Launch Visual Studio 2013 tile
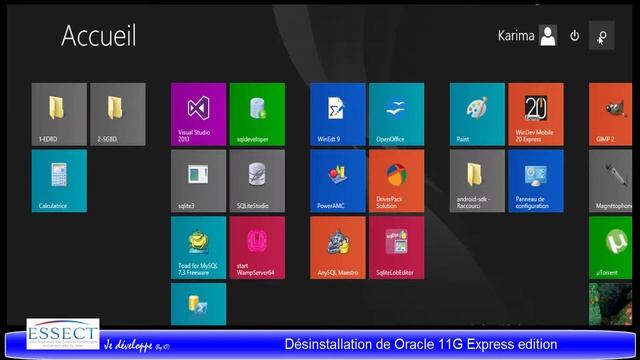 click(198, 114)
